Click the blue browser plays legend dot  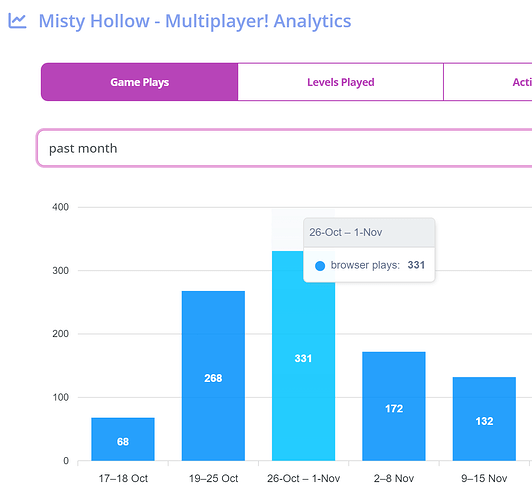click(320, 266)
